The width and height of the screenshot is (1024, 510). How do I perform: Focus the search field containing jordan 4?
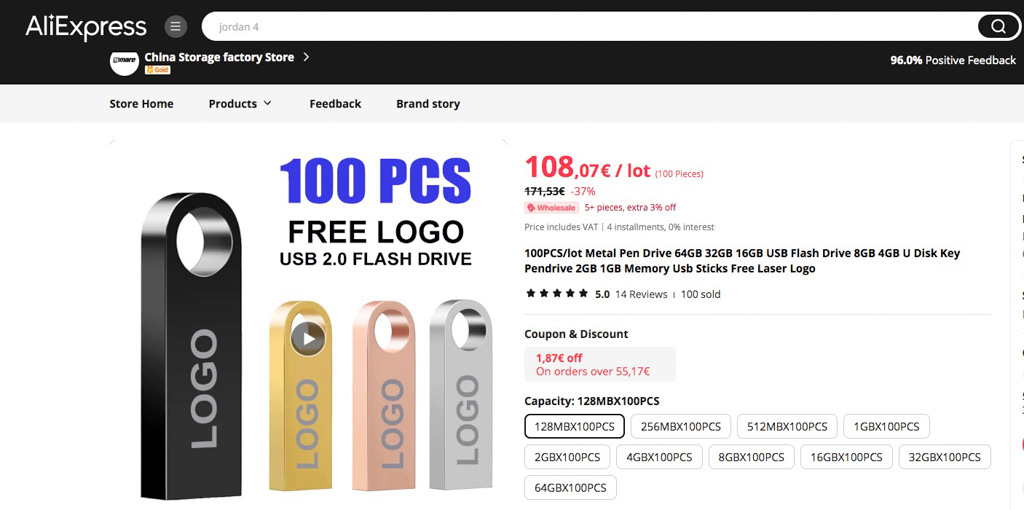pos(588,27)
